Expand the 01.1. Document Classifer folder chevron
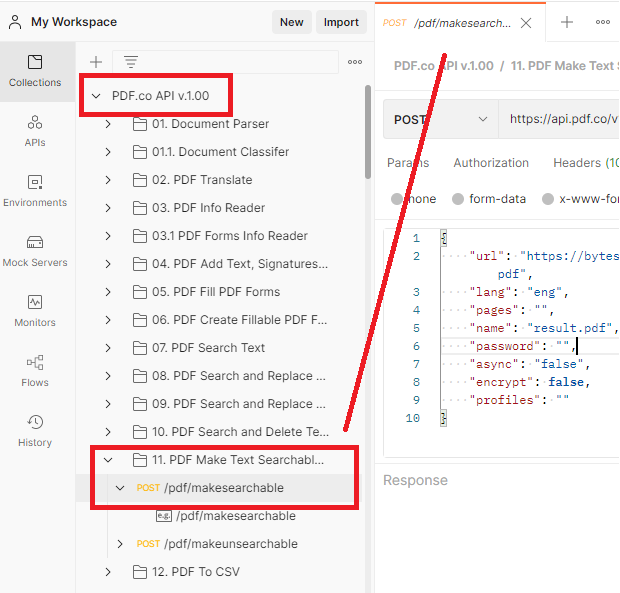This screenshot has width=620, height=593. click(x=108, y=152)
